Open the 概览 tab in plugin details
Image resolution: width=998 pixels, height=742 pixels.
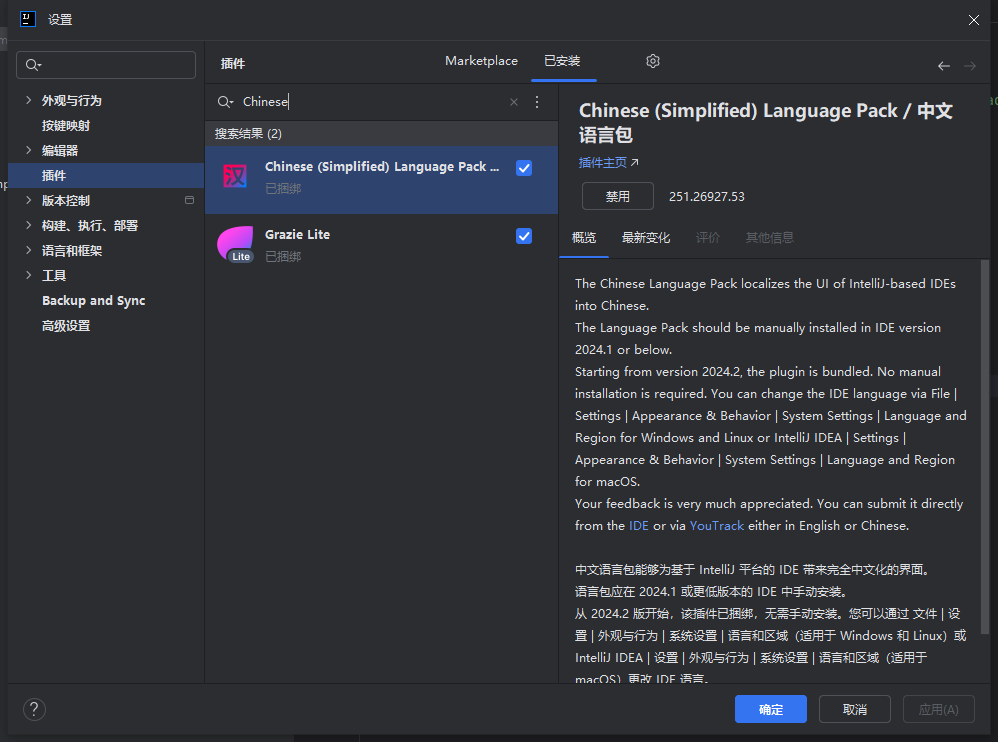[x=584, y=237]
